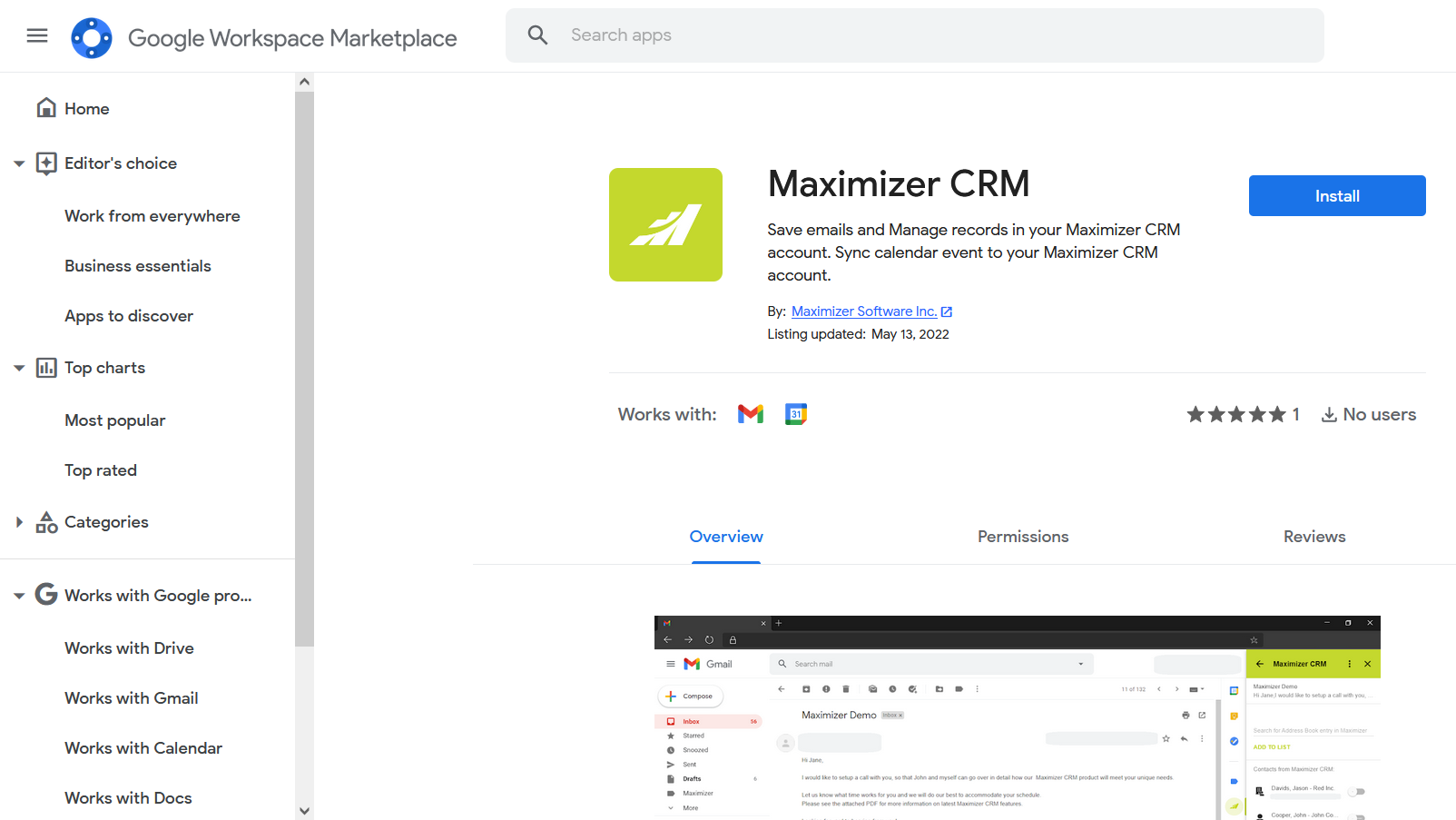Click sidebar scrollbar down arrow
The image size is (1456, 820).
(304, 811)
